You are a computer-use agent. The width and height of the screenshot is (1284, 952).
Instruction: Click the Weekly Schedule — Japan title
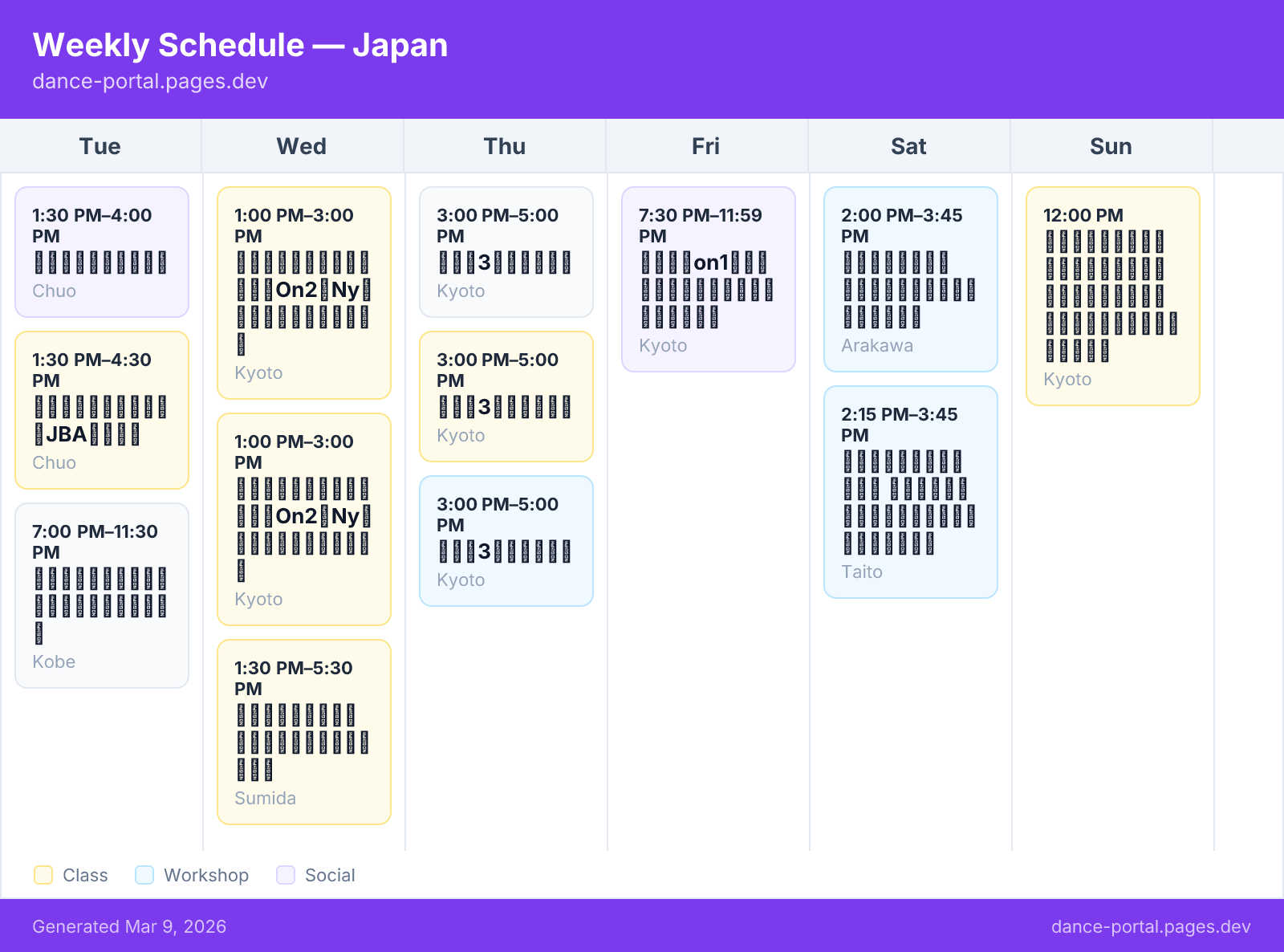[240, 45]
